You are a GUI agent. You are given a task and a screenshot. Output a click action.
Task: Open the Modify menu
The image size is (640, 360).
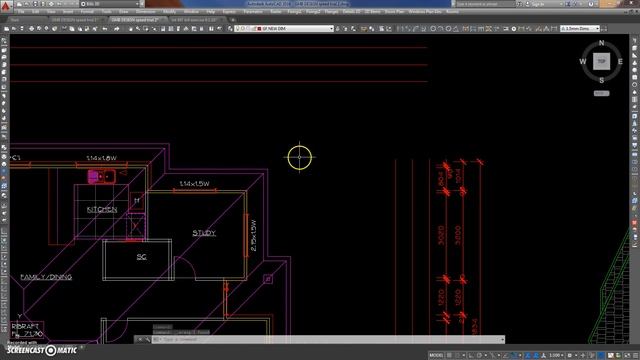pyautogui.click(x=169, y=12)
